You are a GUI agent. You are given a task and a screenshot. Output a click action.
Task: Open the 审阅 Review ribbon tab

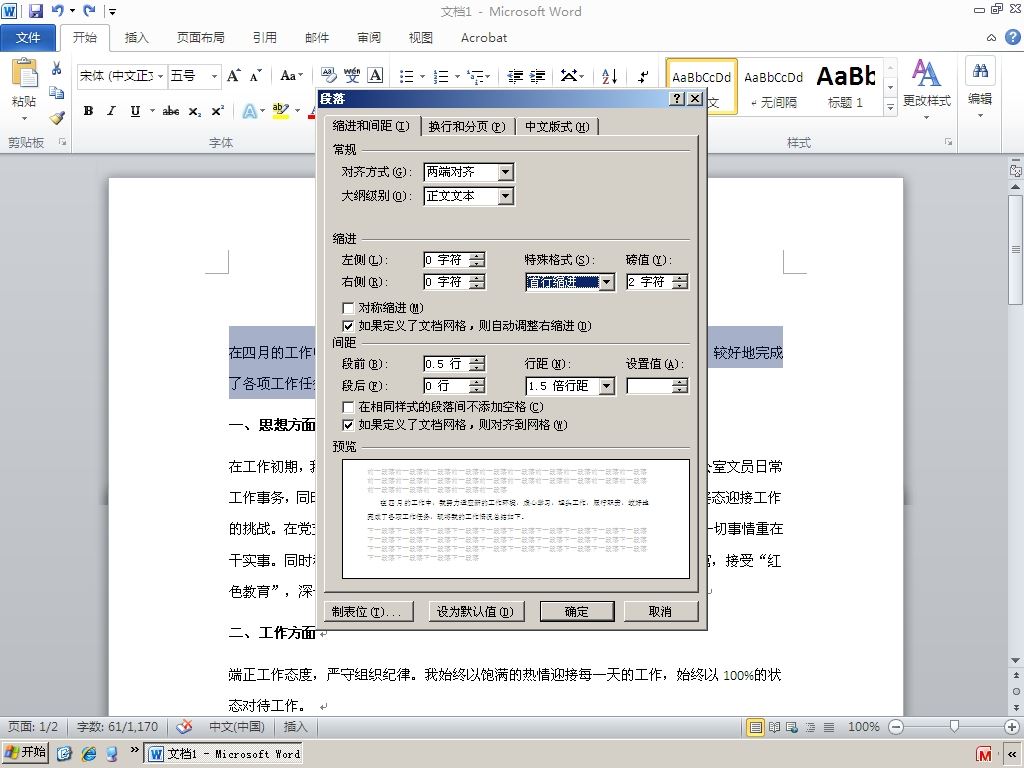pos(369,38)
